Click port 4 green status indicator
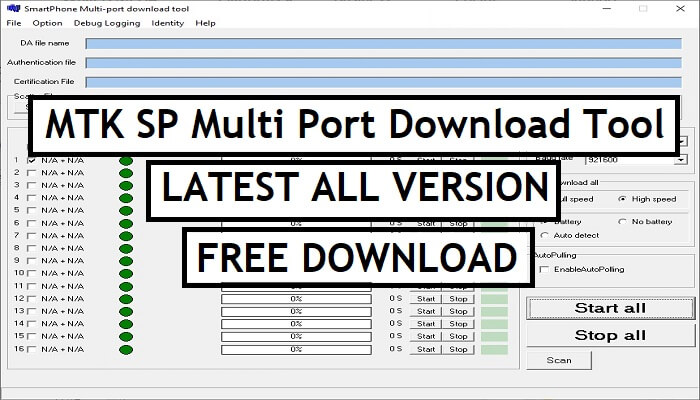 click(x=126, y=198)
